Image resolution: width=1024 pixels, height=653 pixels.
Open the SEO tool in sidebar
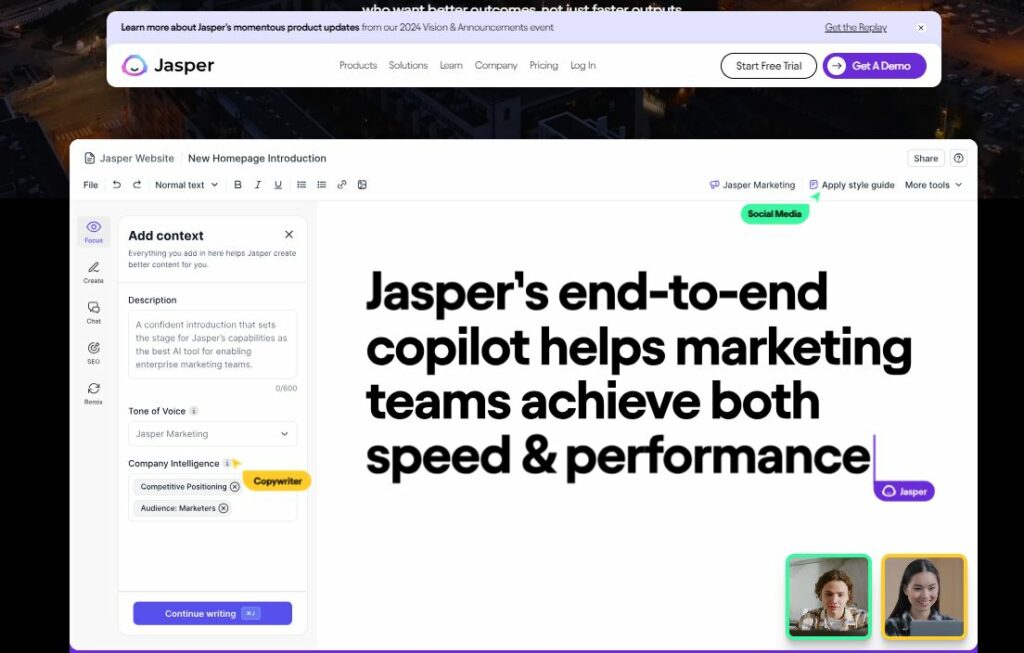(x=93, y=353)
